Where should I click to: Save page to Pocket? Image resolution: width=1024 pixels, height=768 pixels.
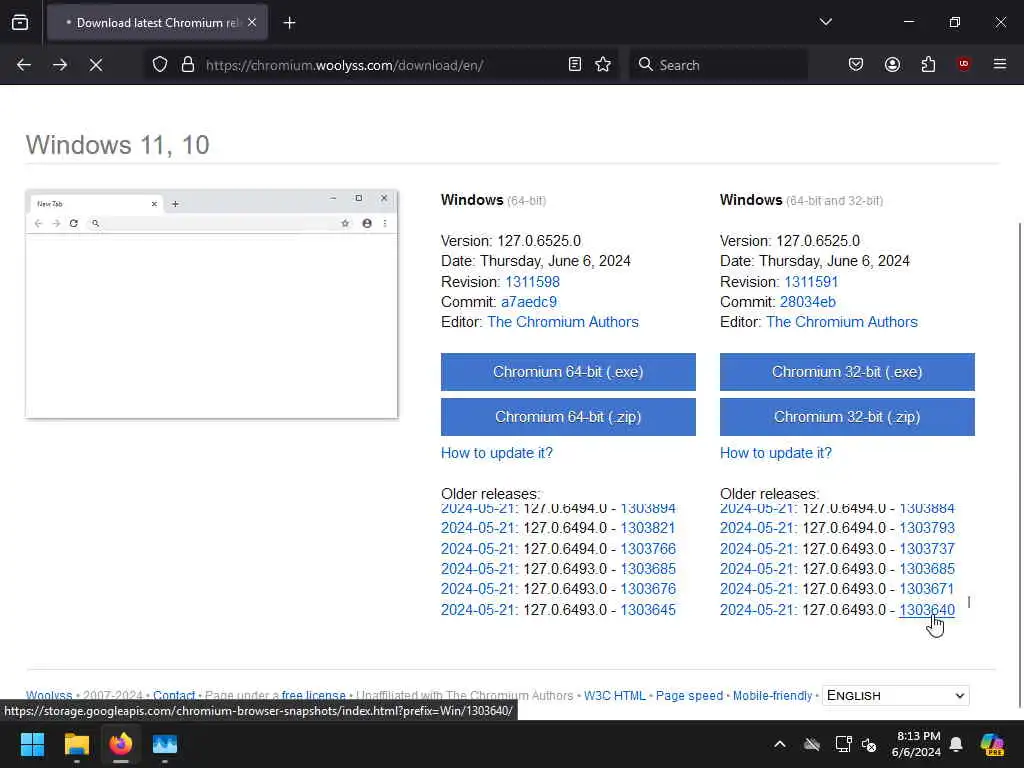[x=856, y=65]
